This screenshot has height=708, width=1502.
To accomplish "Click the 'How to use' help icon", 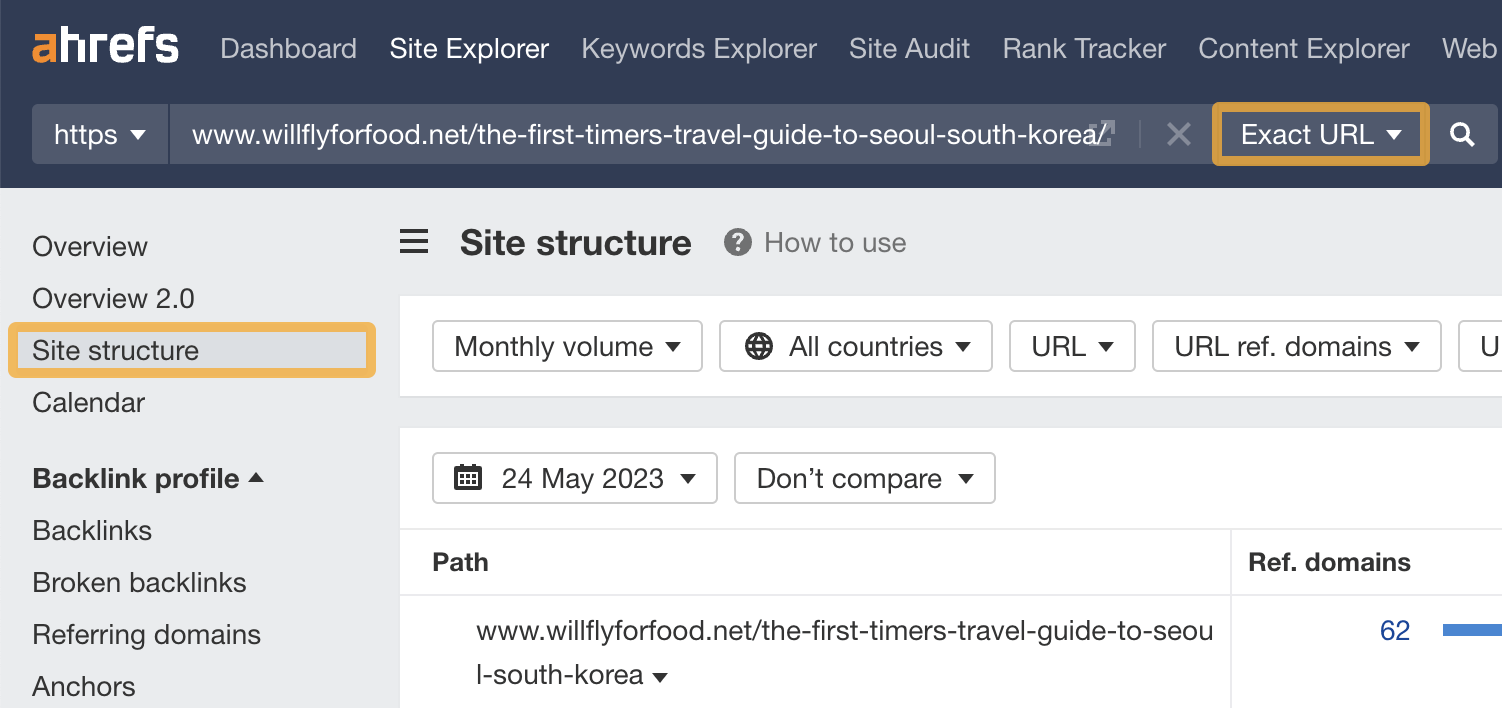I will [x=737, y=241].
